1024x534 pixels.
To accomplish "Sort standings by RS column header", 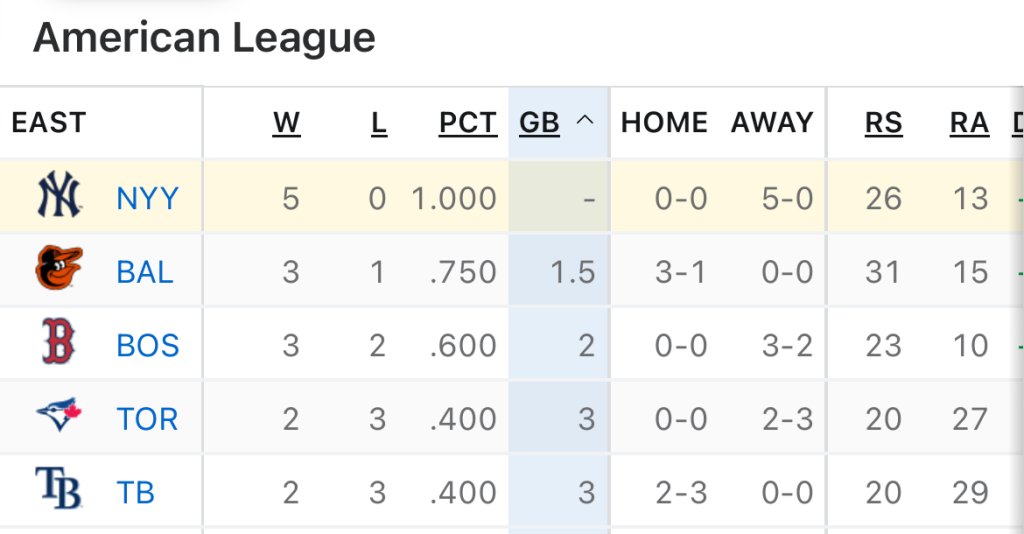I will tap(883, 123).
